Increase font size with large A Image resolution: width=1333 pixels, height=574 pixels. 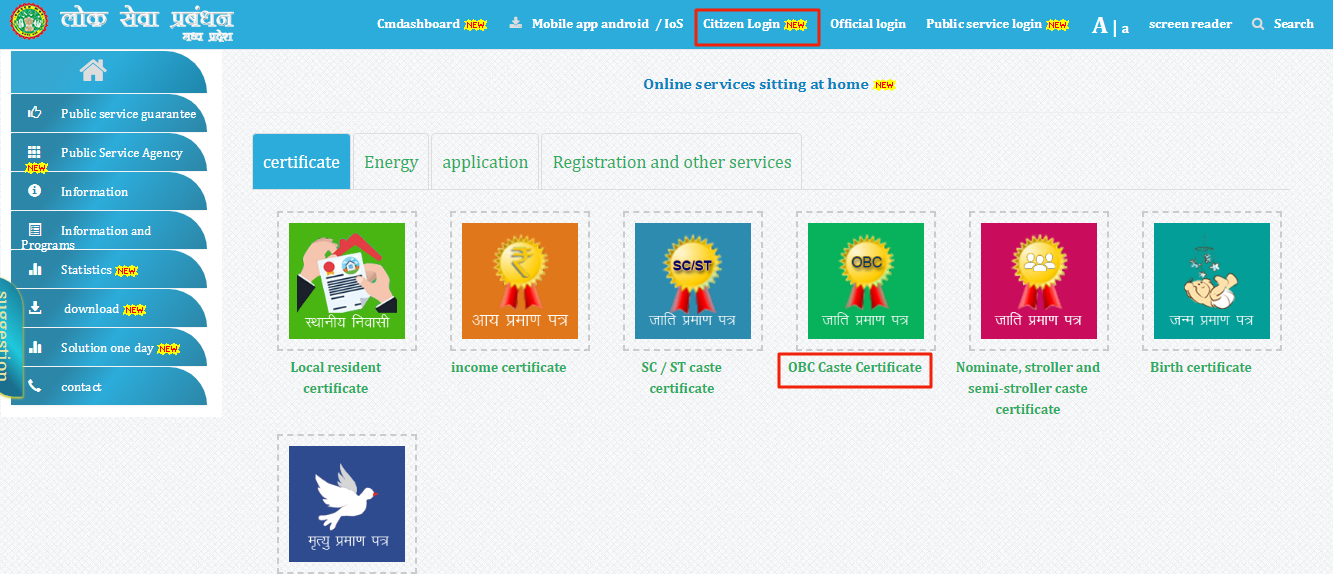[1100, 26]
